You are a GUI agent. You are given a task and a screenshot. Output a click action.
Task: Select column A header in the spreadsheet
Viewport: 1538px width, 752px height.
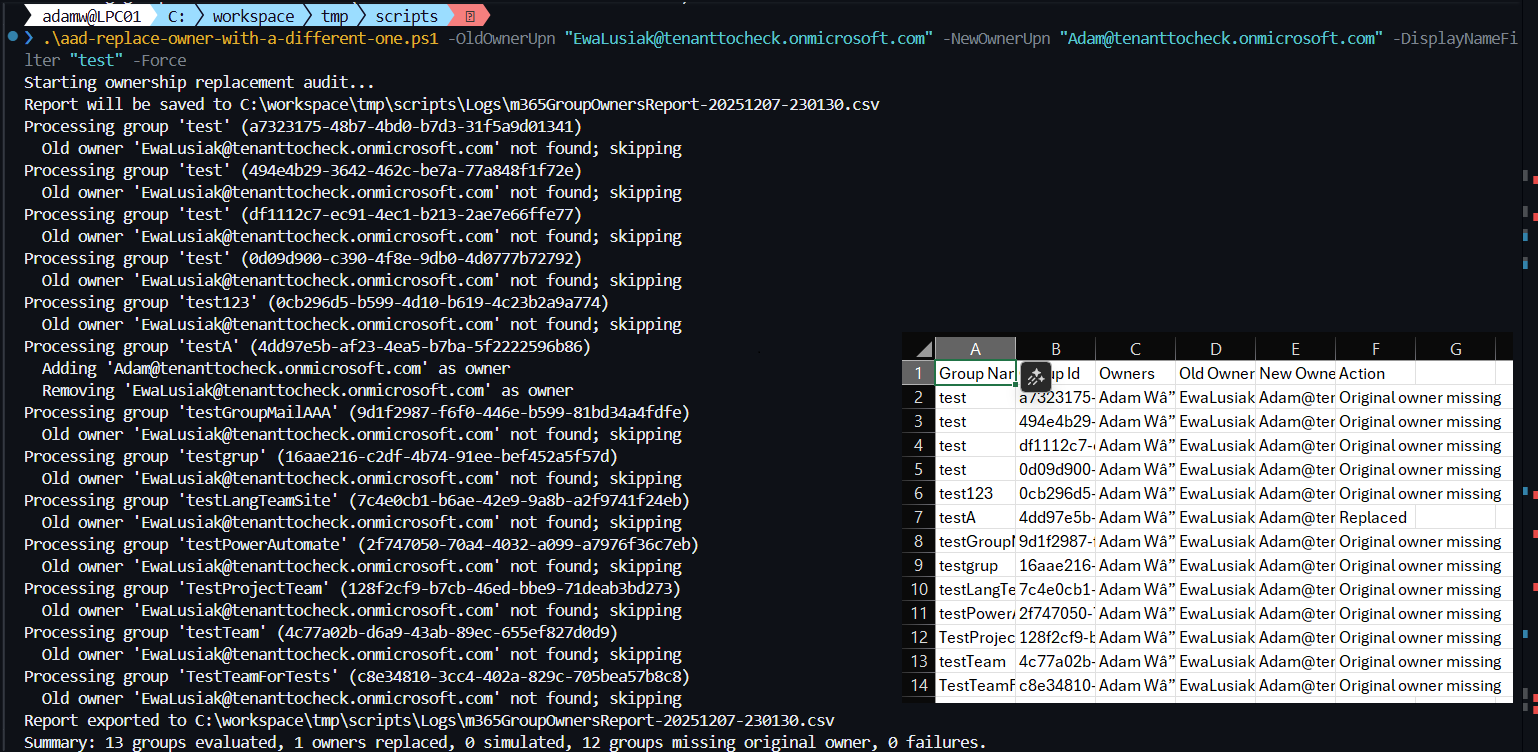(x=974, y=347)
